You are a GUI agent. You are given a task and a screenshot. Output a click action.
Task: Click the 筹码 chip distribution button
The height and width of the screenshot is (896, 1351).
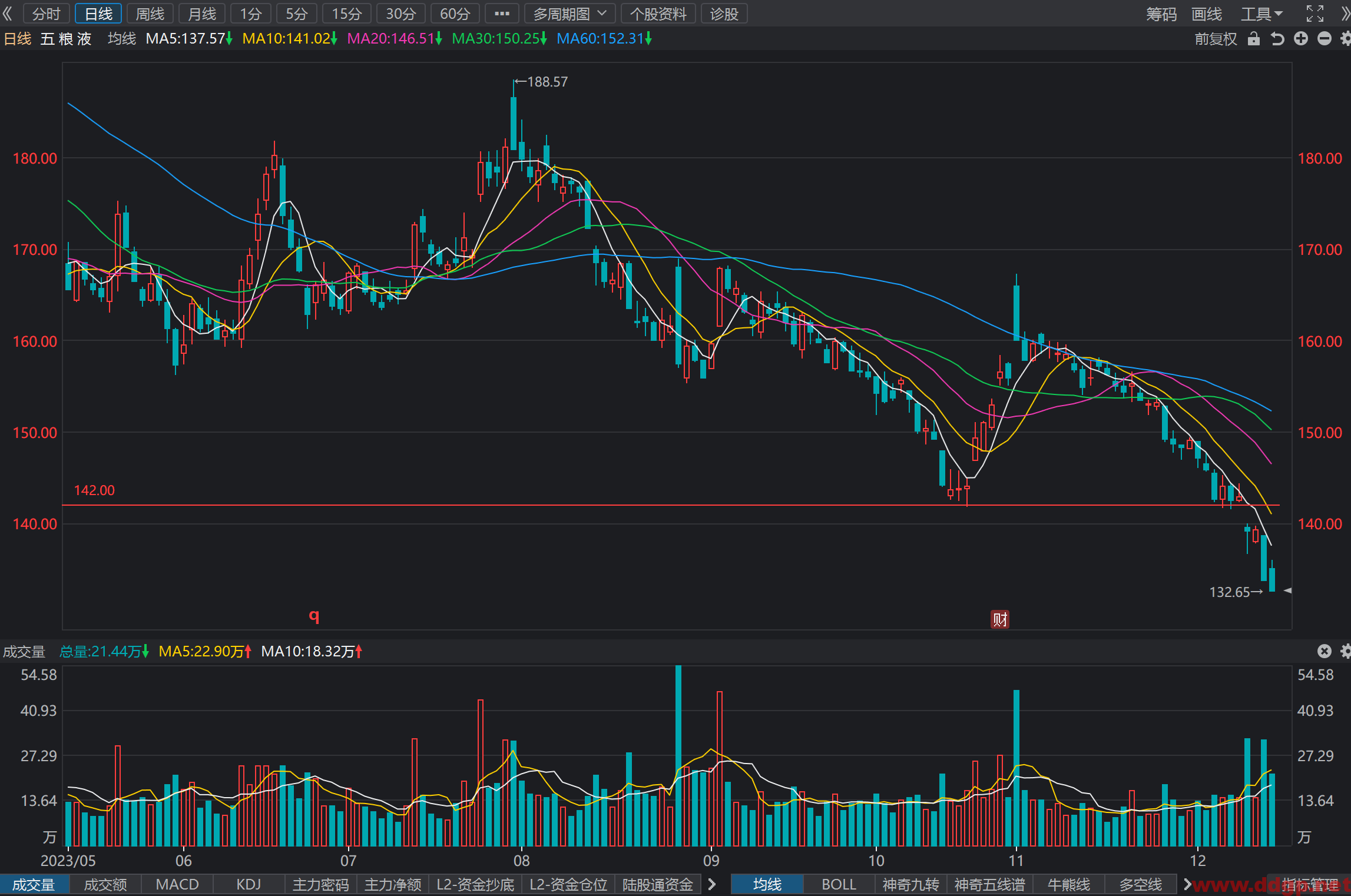click(x=1161, y=14)
